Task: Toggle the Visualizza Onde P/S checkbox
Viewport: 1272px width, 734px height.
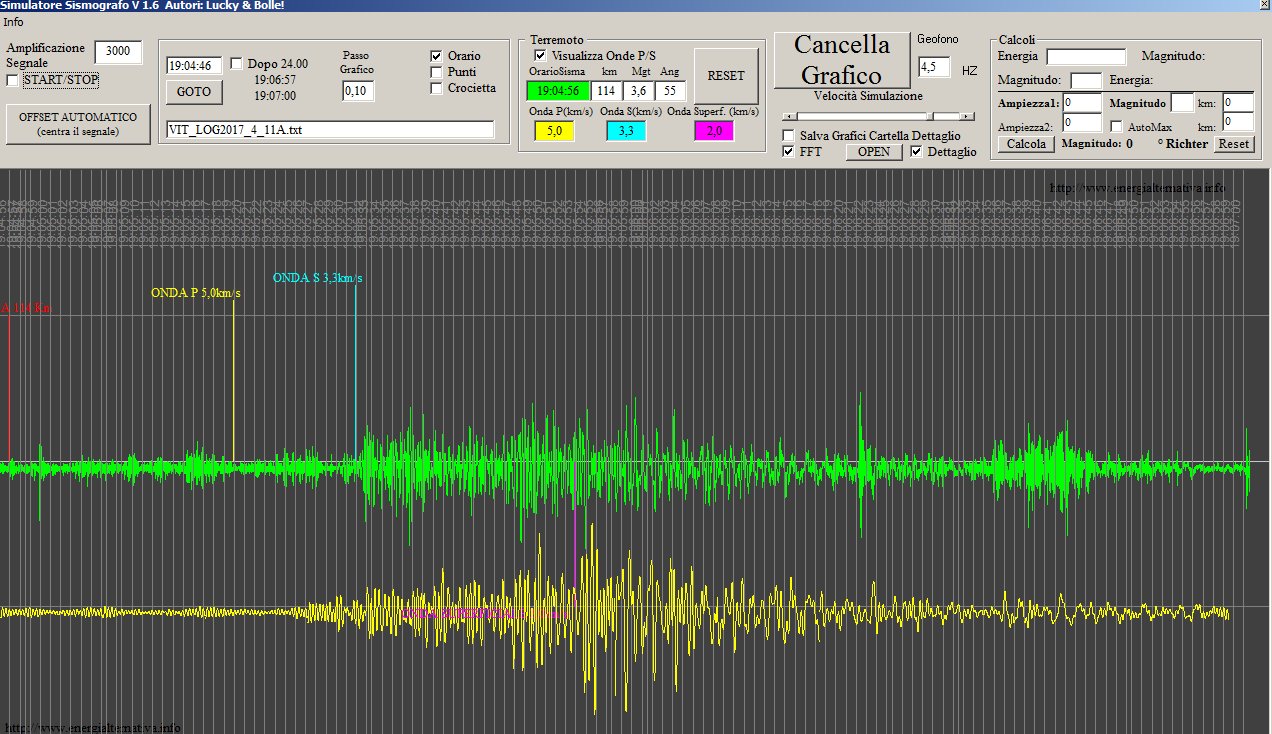Action: (541, 55)
